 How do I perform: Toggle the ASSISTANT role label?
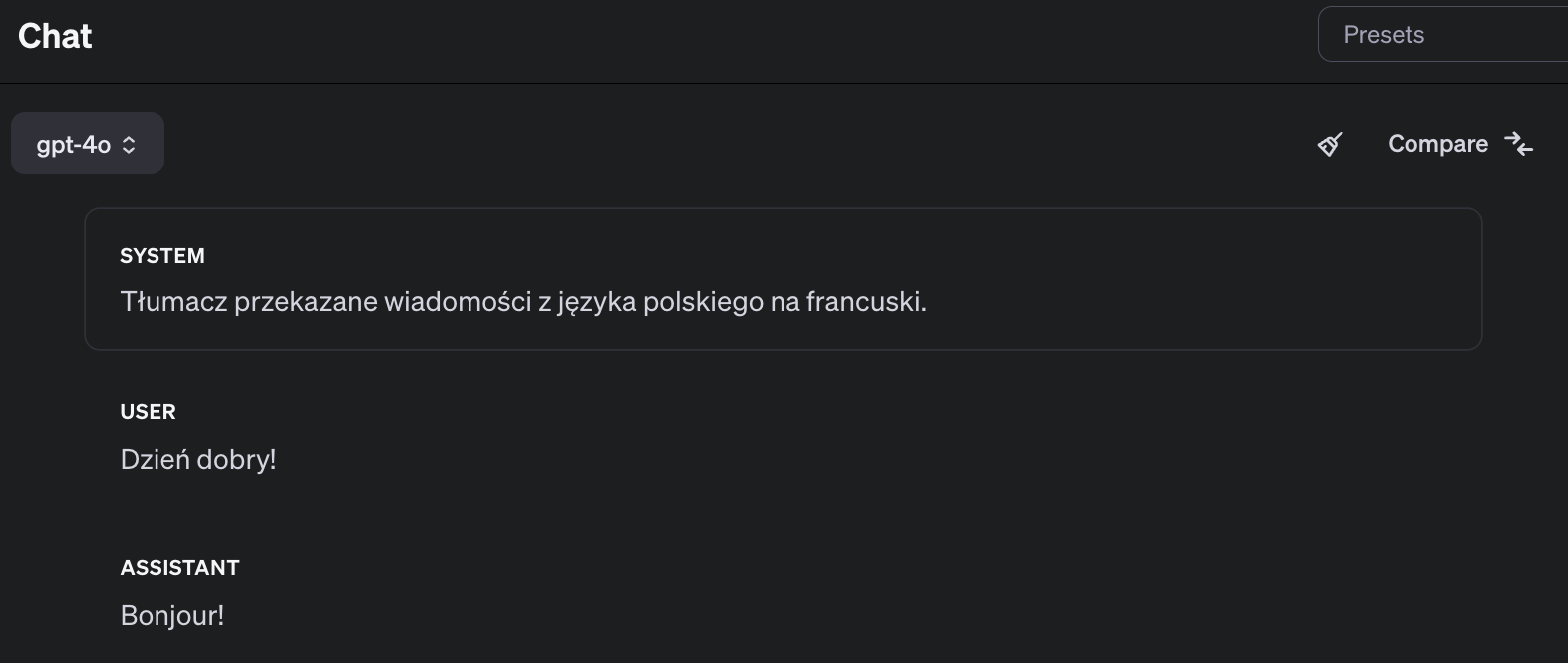[179, 568]
